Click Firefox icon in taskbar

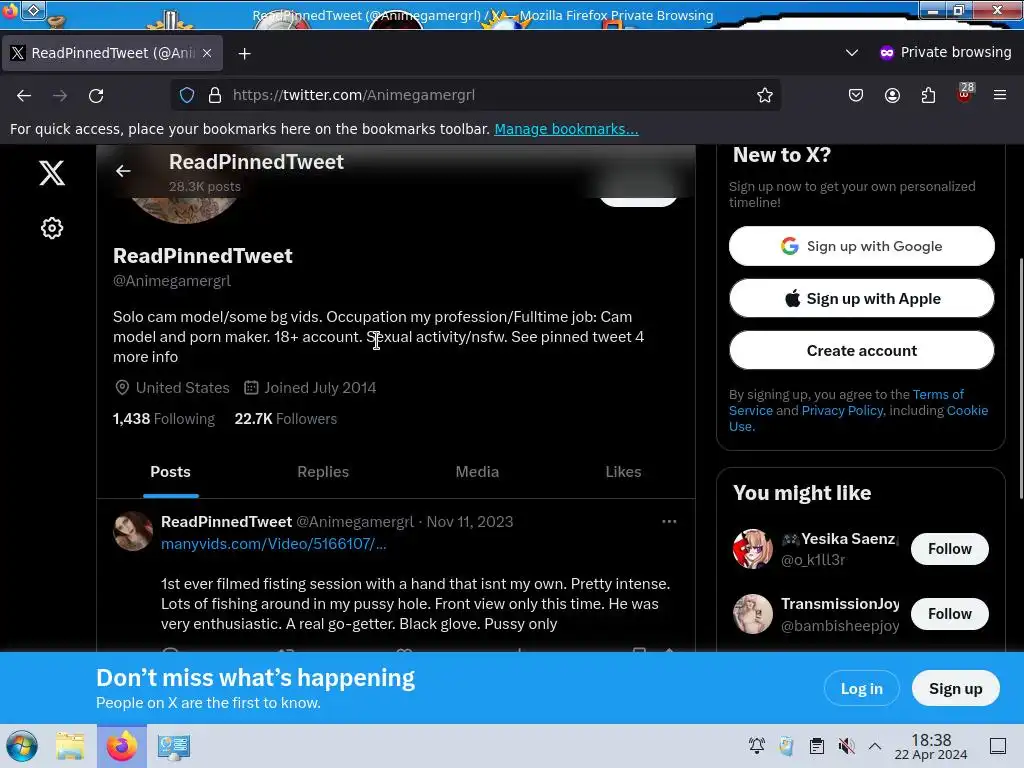coord(122,746)
